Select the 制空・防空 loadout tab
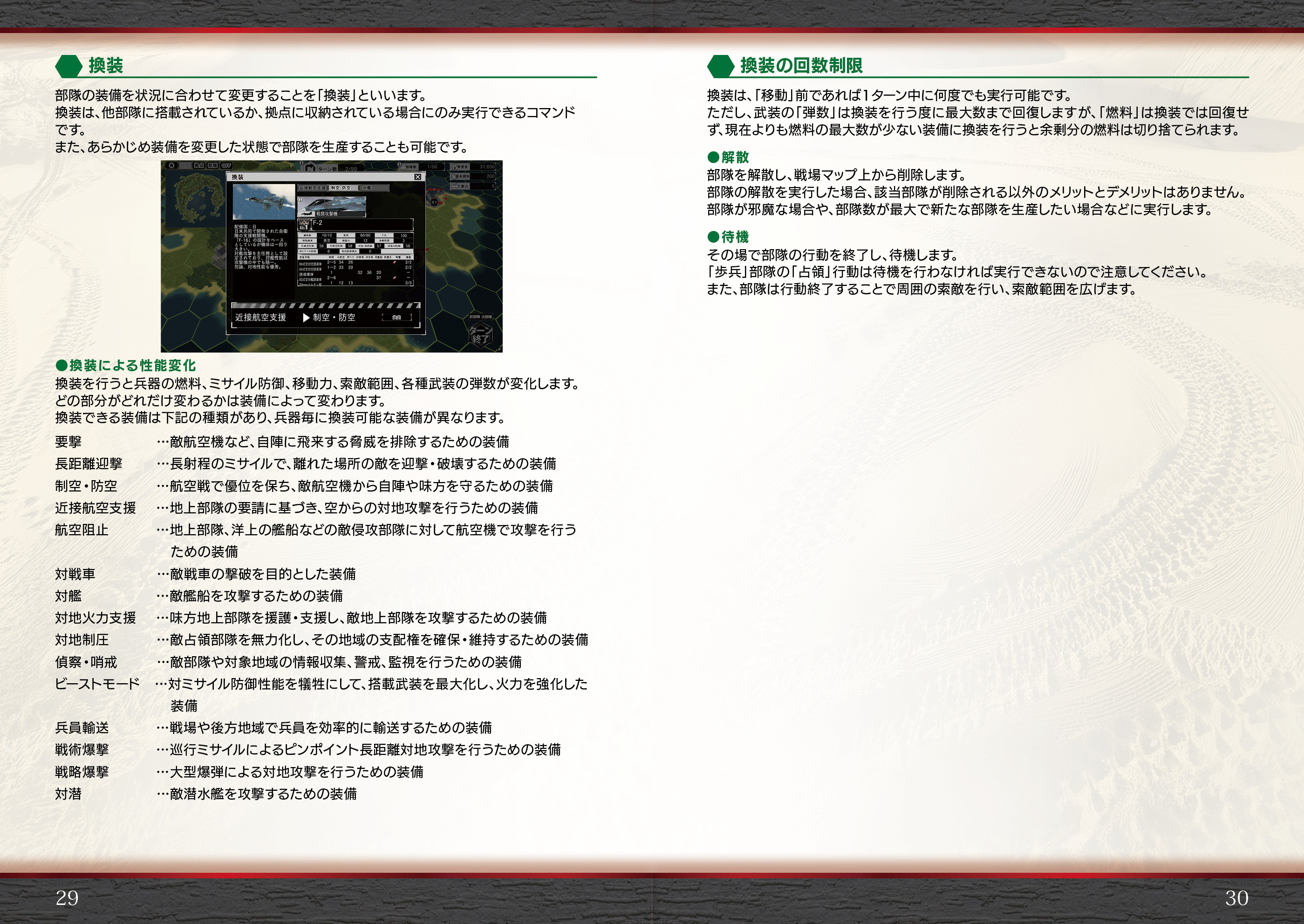 click(x=343, y=188)
